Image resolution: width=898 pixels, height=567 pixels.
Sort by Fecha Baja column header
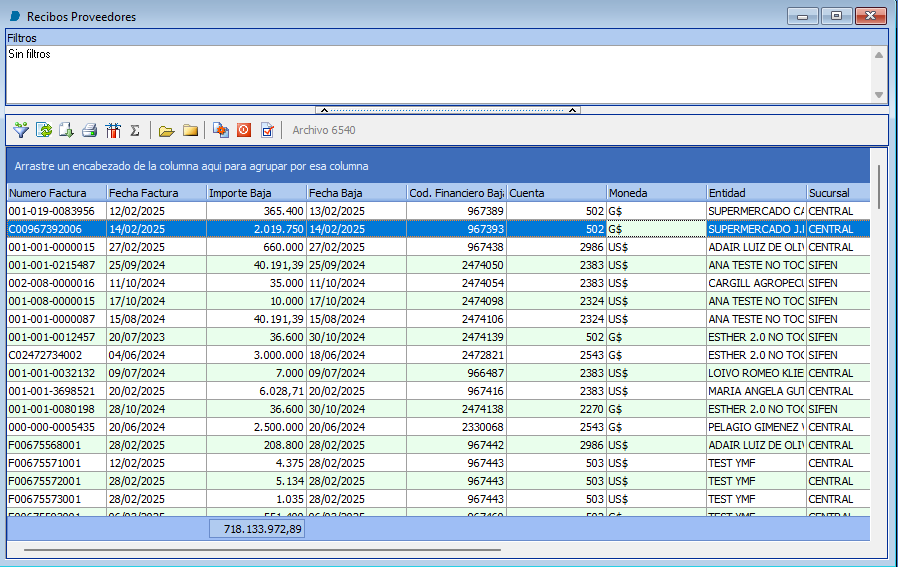[x=356, y=193]
